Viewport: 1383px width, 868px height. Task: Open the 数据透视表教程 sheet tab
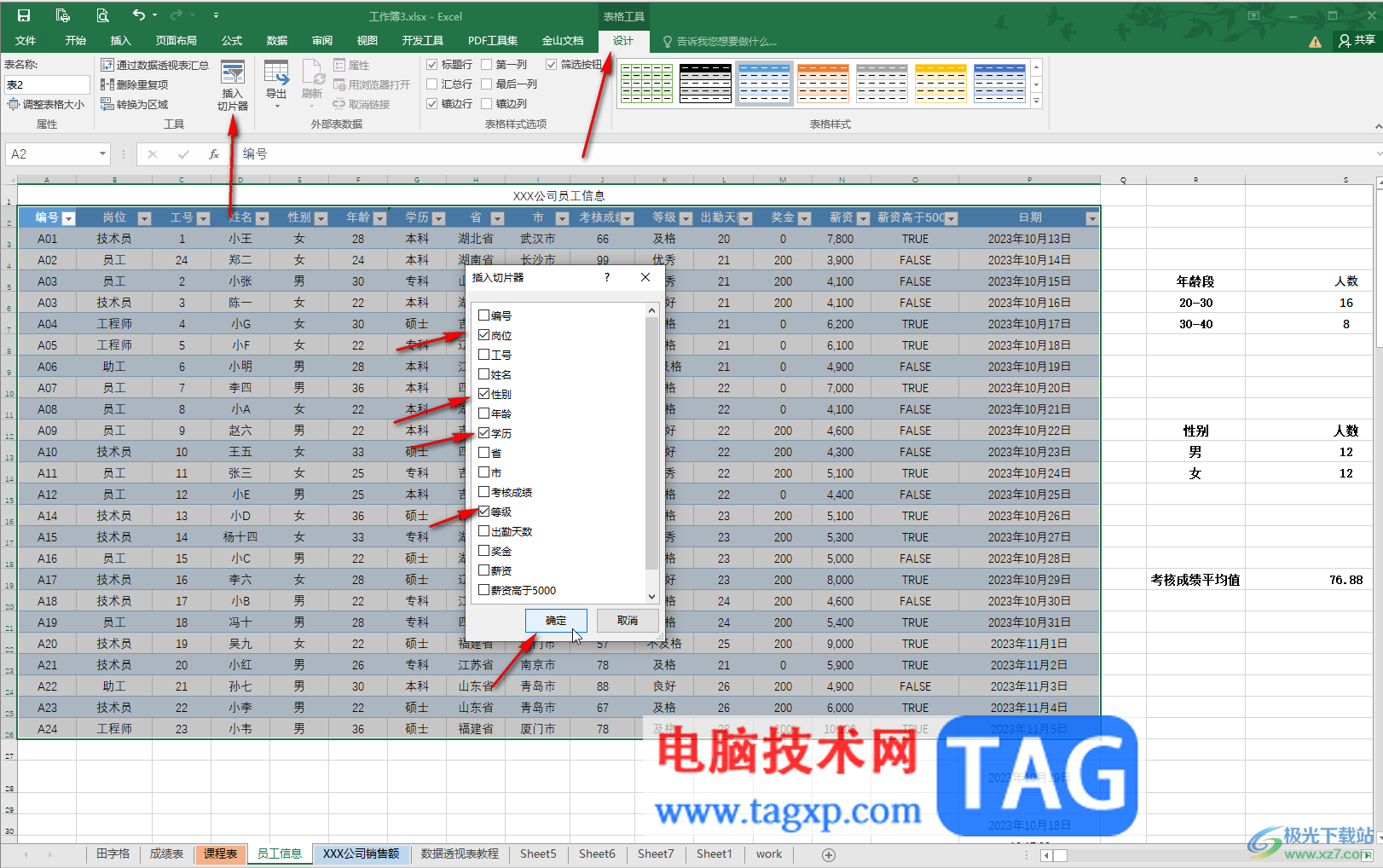pos(460,854)
